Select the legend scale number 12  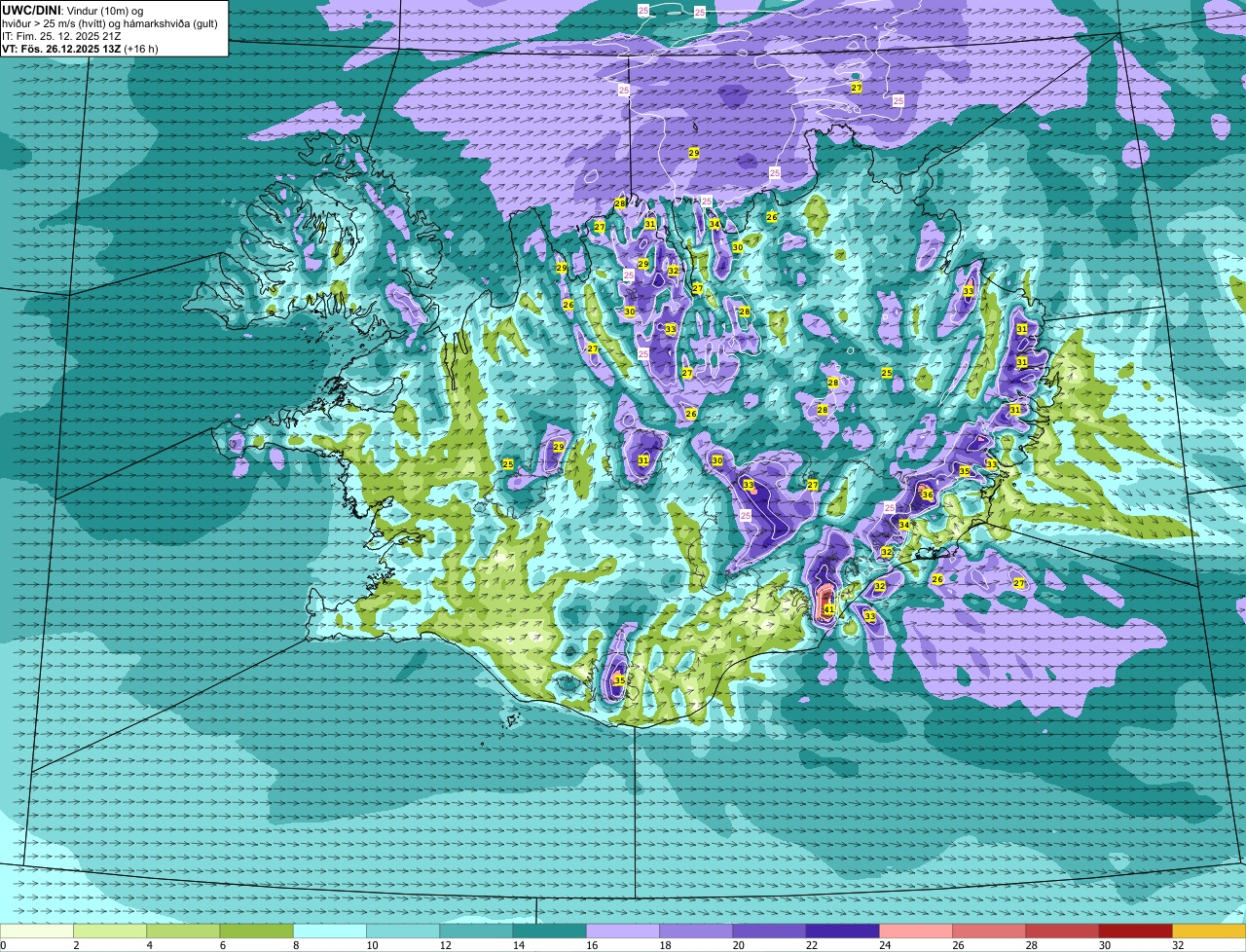click(x=445, y=945)
